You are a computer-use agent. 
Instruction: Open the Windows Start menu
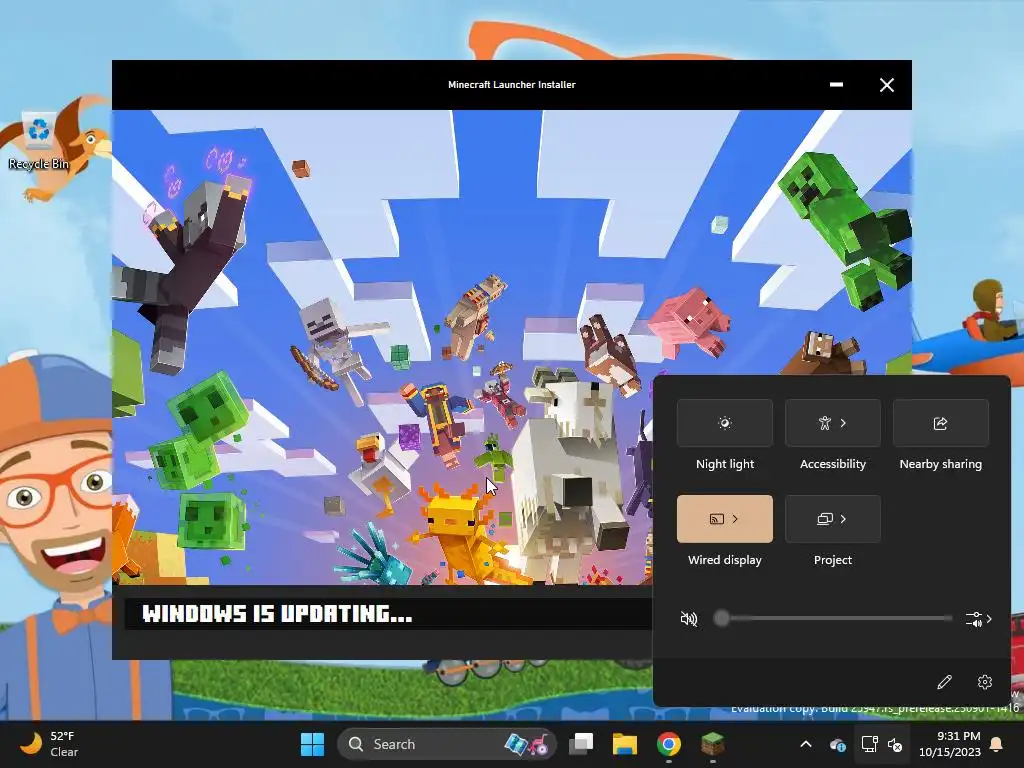tap(312, 744)
